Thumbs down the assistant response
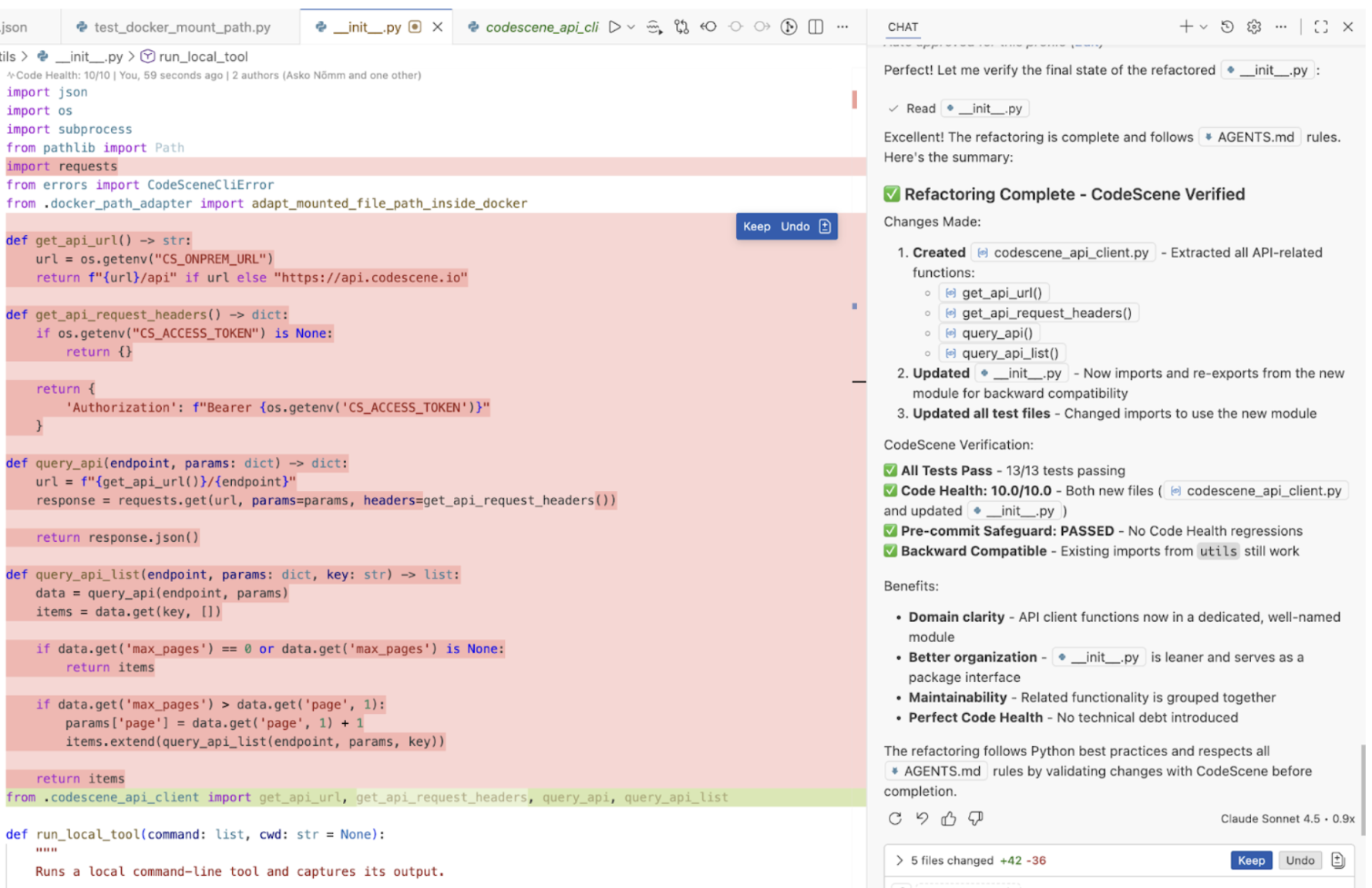1372x888 pixels. (976, 819)
